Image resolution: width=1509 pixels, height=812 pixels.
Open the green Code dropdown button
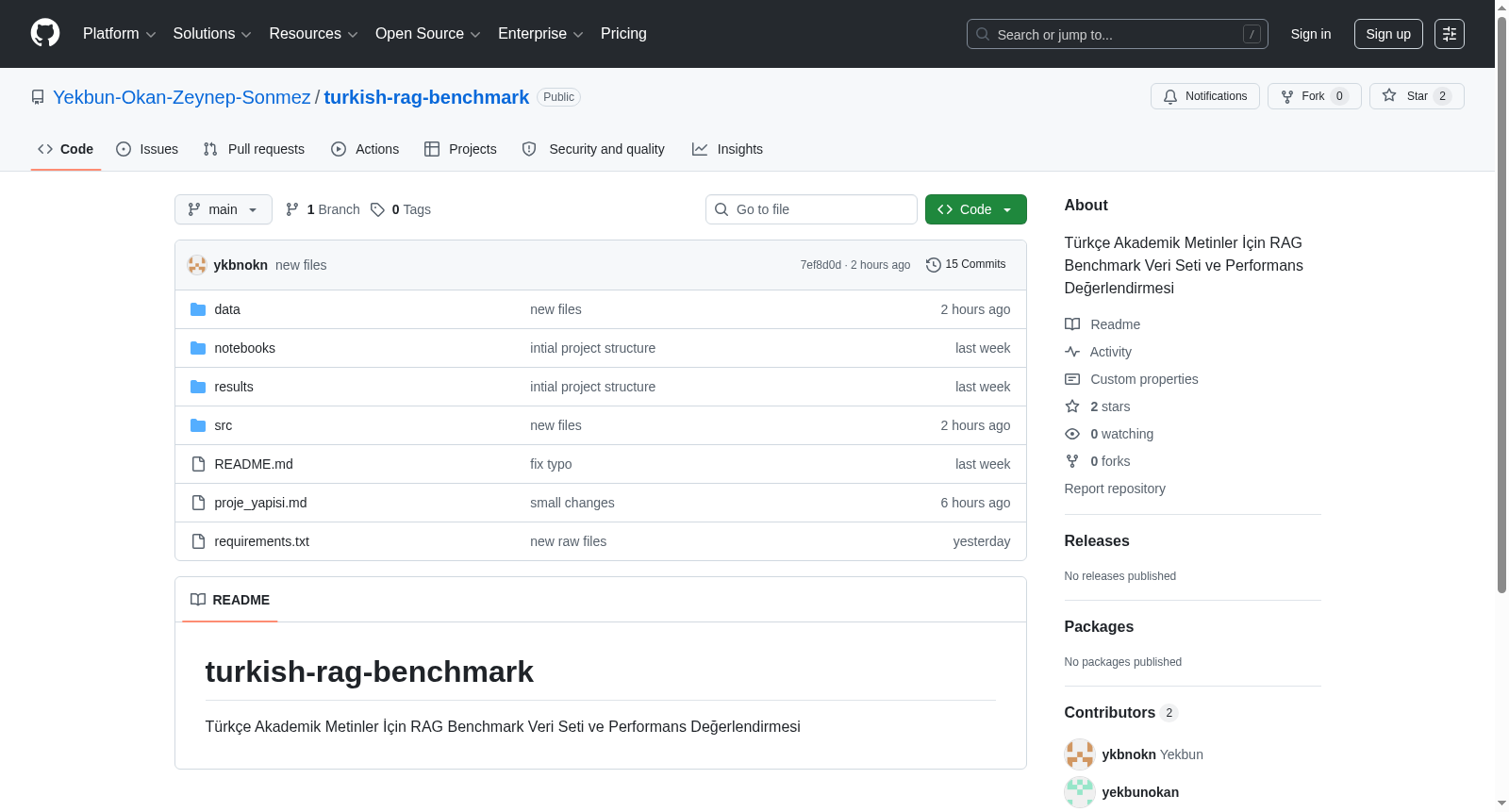(976, 209)
